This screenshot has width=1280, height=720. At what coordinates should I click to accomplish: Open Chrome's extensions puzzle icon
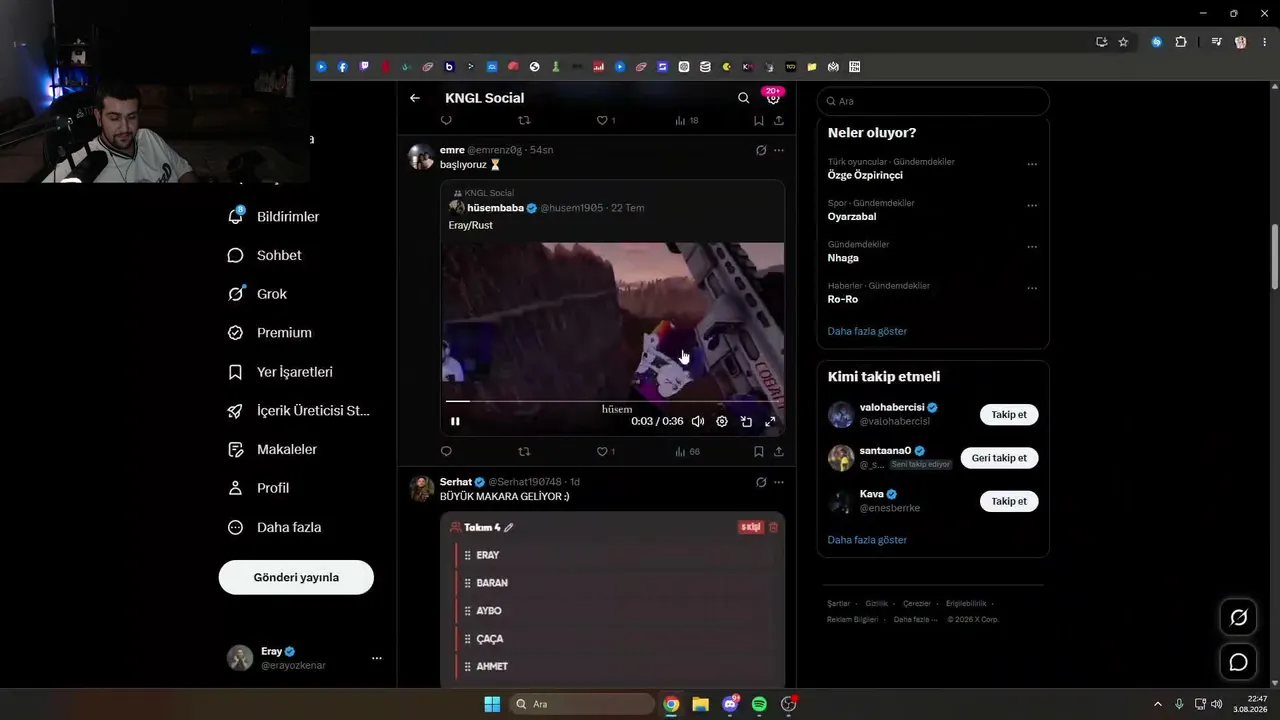[x=1181, y=42]
